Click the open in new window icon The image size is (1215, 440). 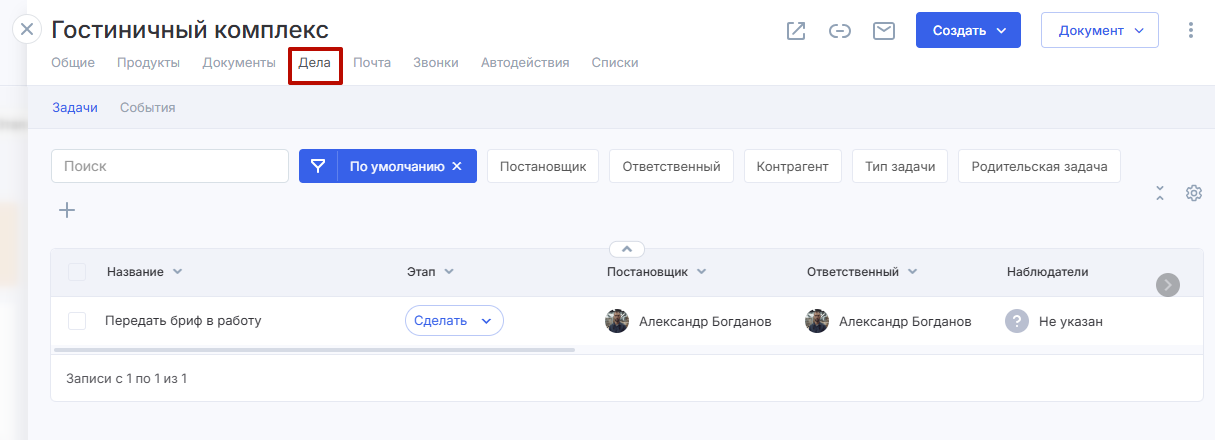[796, 31]
